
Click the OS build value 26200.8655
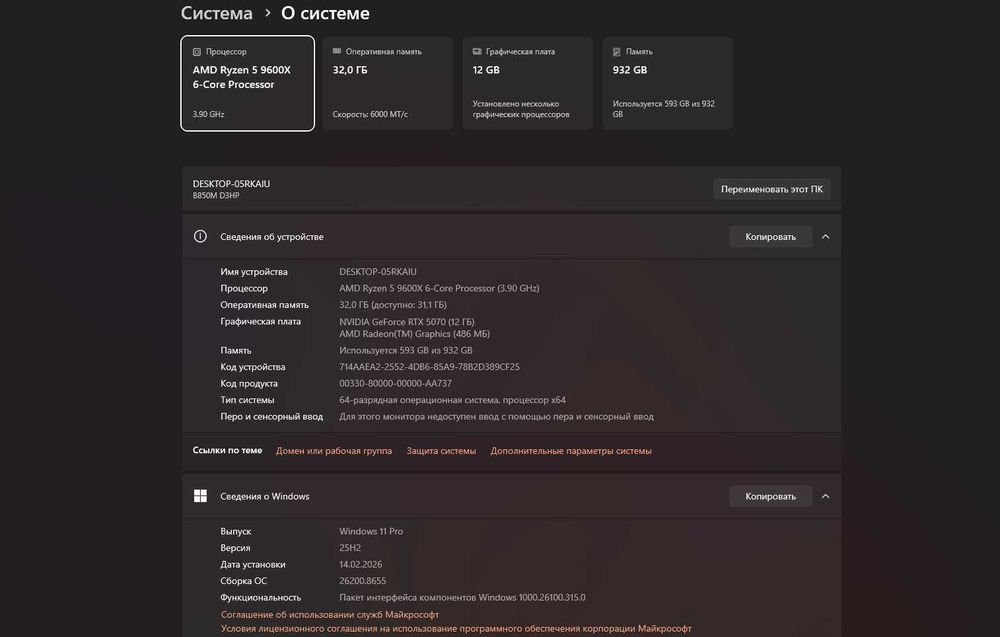pyautogui.click(x=362, y=581)
